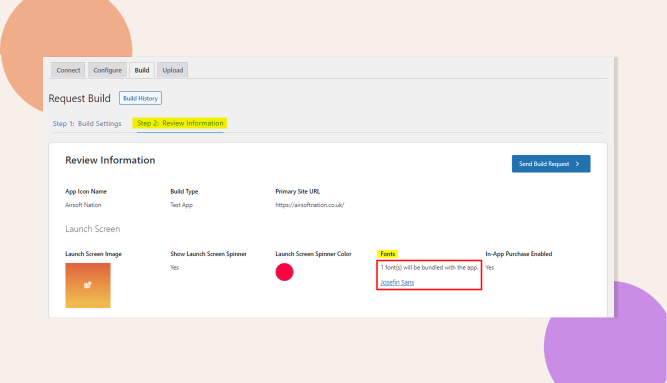Open Build History

[x=140, y=98]
